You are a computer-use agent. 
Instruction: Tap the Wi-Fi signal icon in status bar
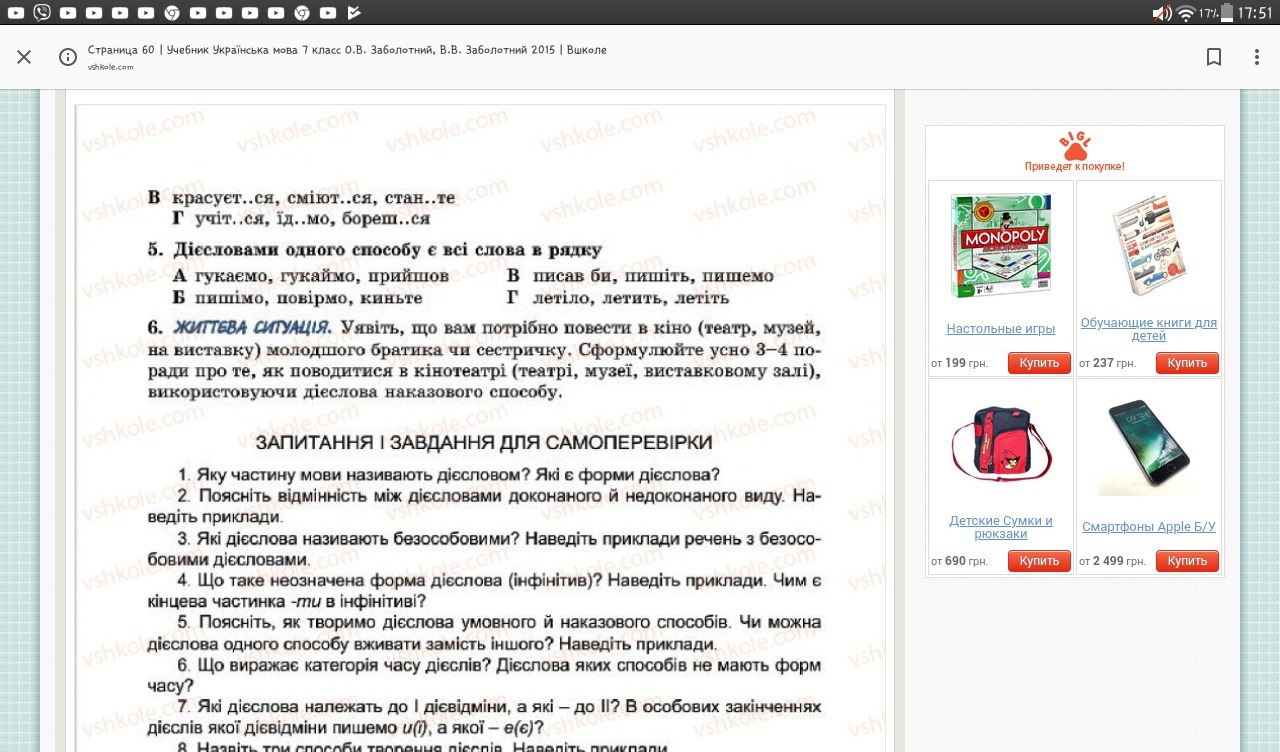click(x=1186, y=13)
